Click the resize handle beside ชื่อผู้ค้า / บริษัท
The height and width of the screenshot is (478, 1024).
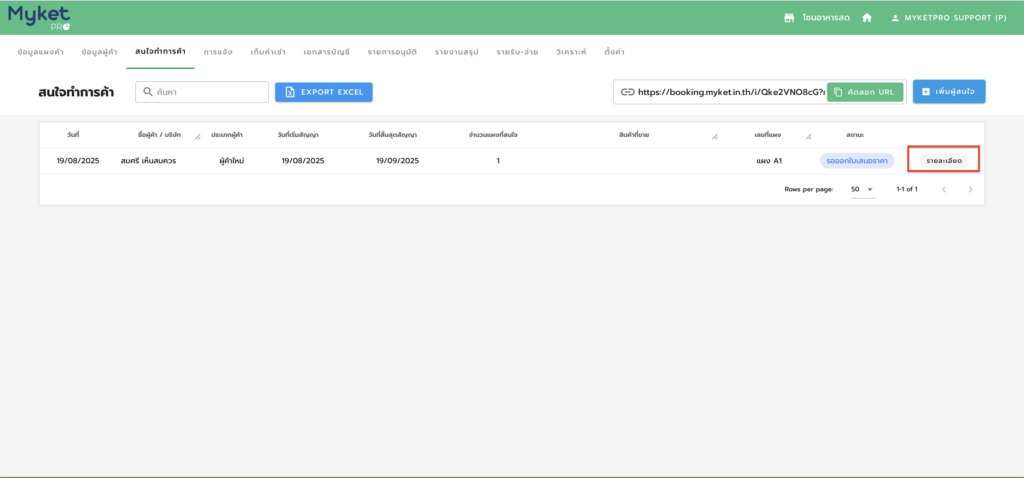point(198,136)
